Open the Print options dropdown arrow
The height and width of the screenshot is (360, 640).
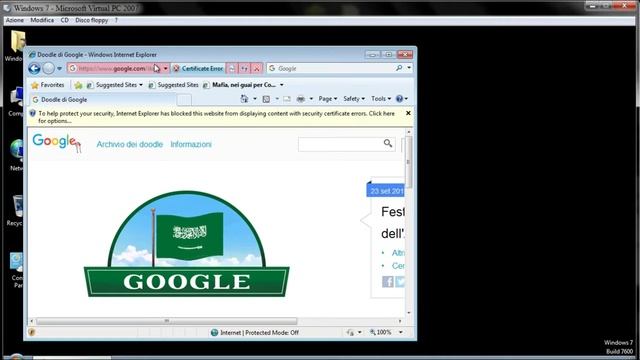coord(311,99)
